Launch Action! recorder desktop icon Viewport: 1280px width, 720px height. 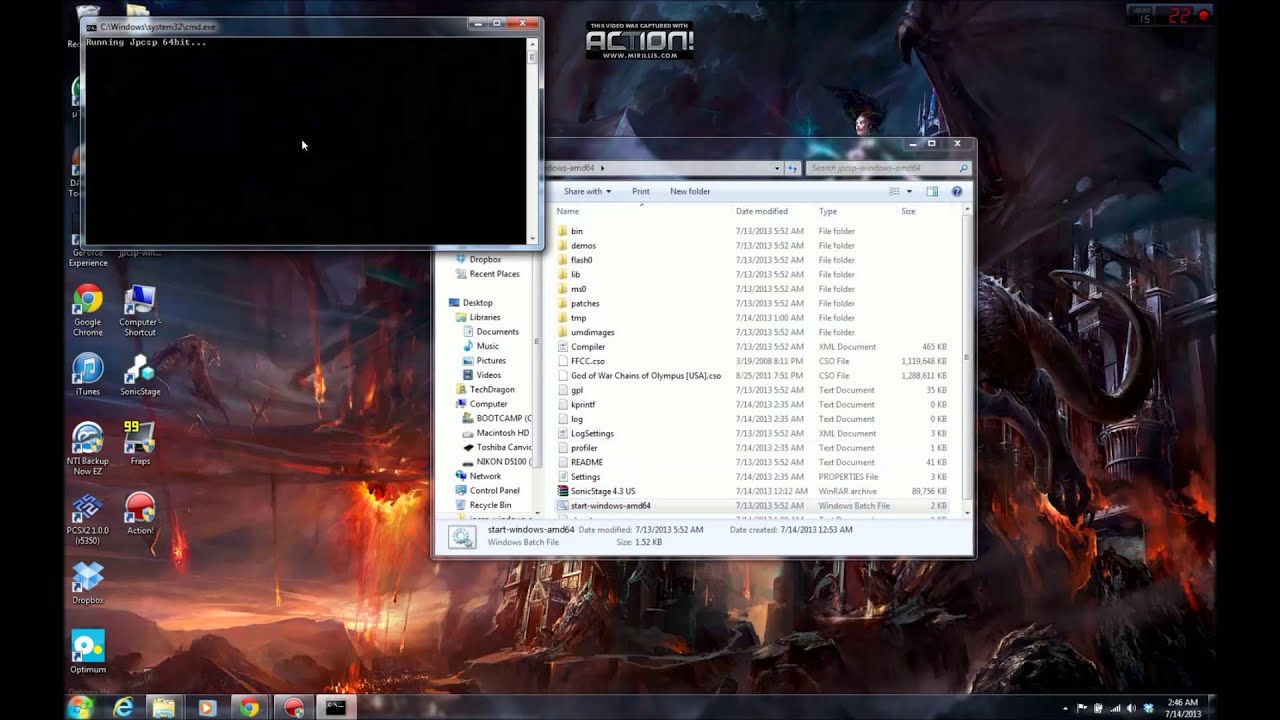pyautogui.click(x=139, y=513)
